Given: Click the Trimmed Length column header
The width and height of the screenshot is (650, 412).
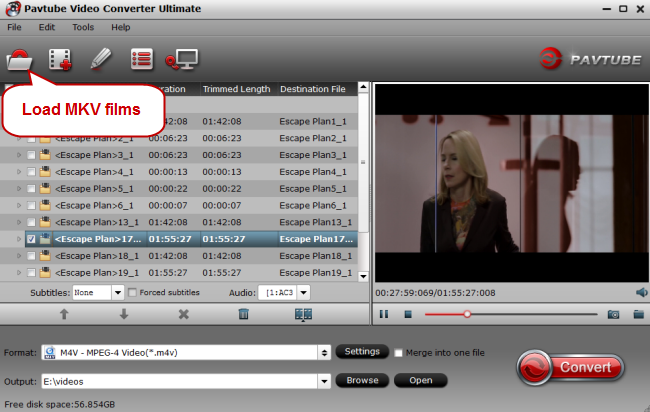Looking at the screenshot, I should tap(236, 89).
